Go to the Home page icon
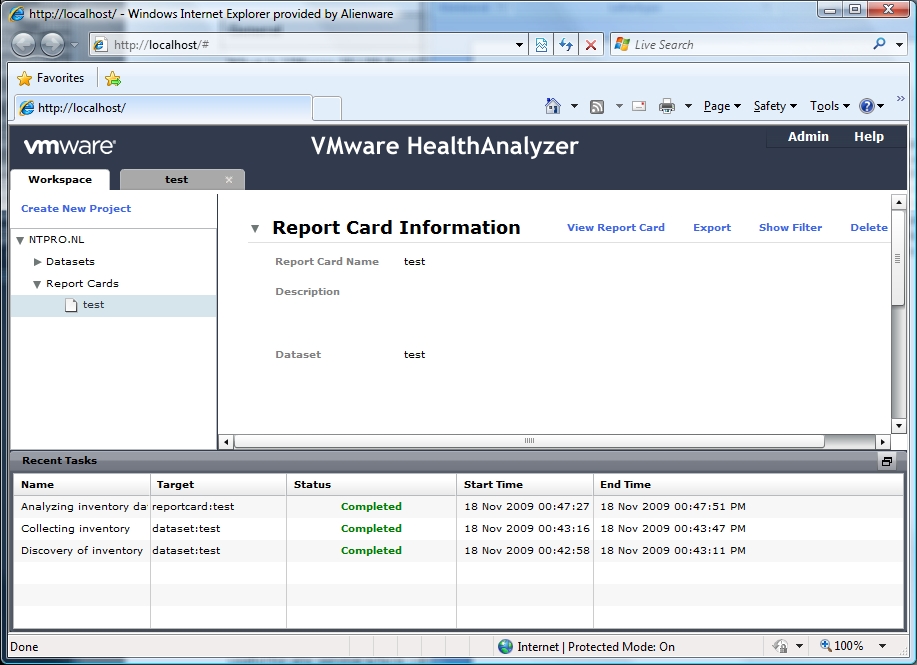This screenshot has height=665, width=917. click(553, 106)
